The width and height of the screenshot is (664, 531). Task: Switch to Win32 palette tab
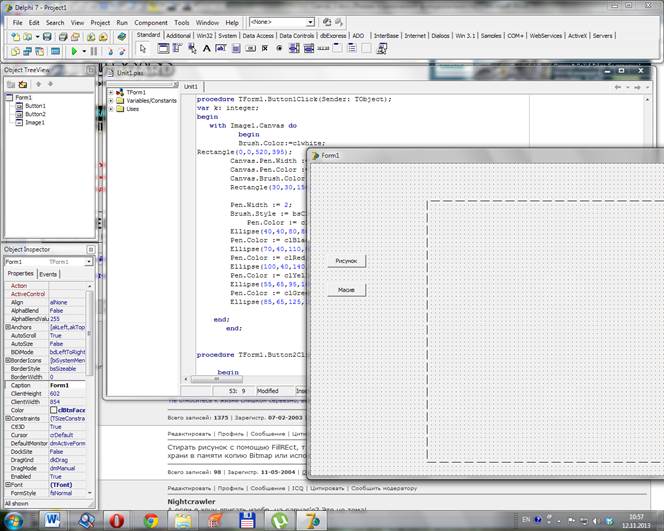pos(204,36)
